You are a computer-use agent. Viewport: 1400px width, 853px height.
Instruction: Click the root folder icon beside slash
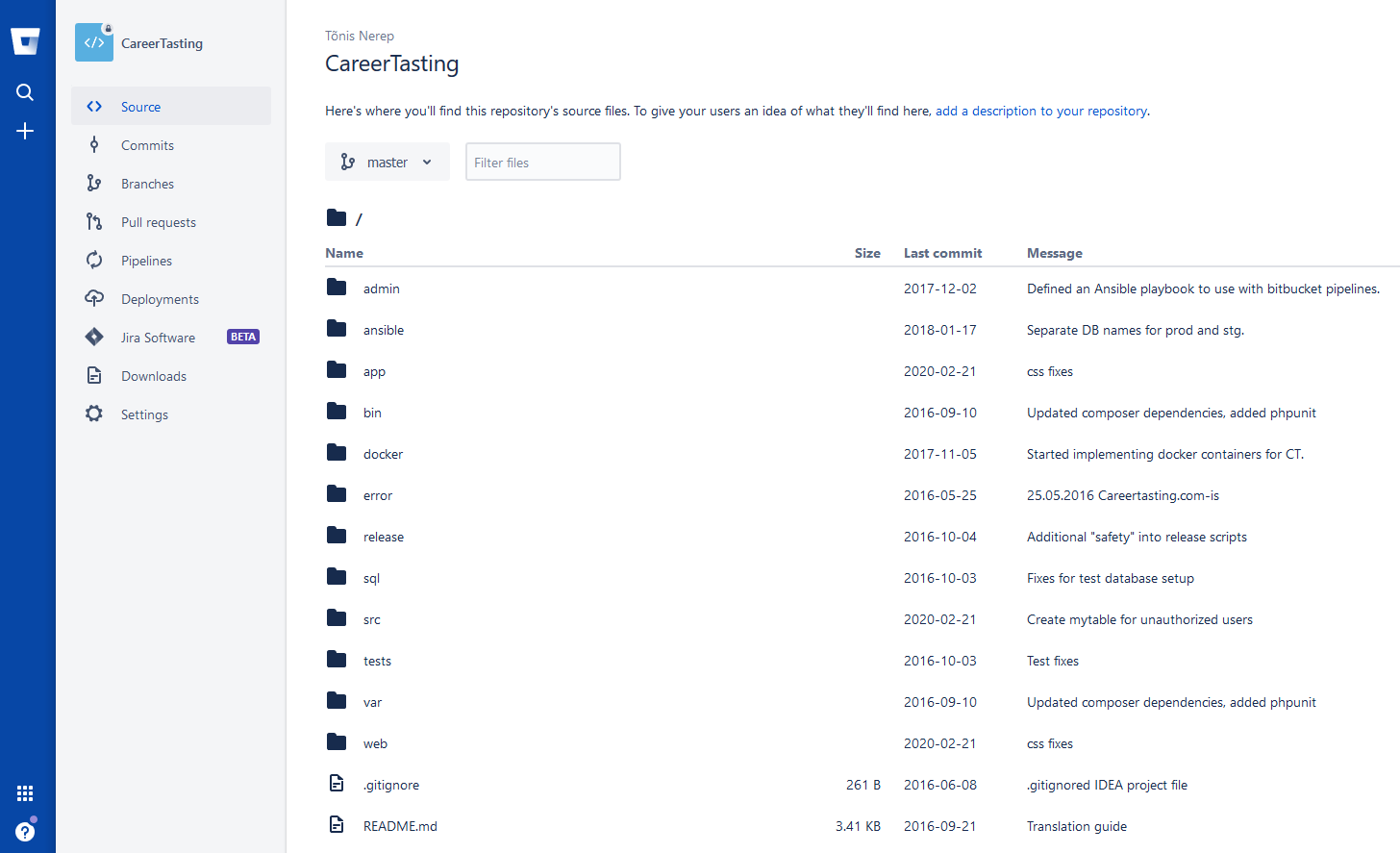337,217
